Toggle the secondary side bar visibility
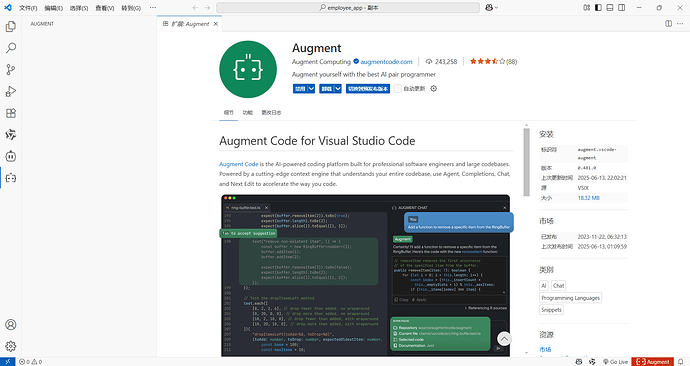The height and width of the screenshot is (366, 690). tap(621, 7)
